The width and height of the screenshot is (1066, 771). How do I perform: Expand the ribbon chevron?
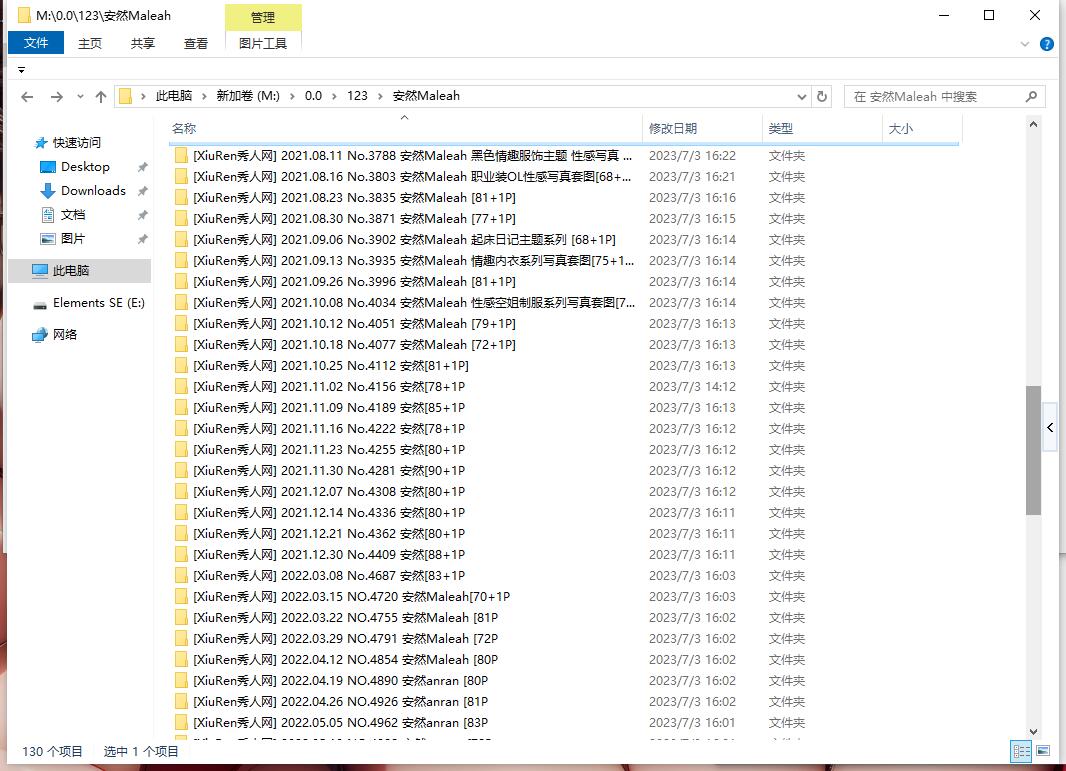point(1025,44)
